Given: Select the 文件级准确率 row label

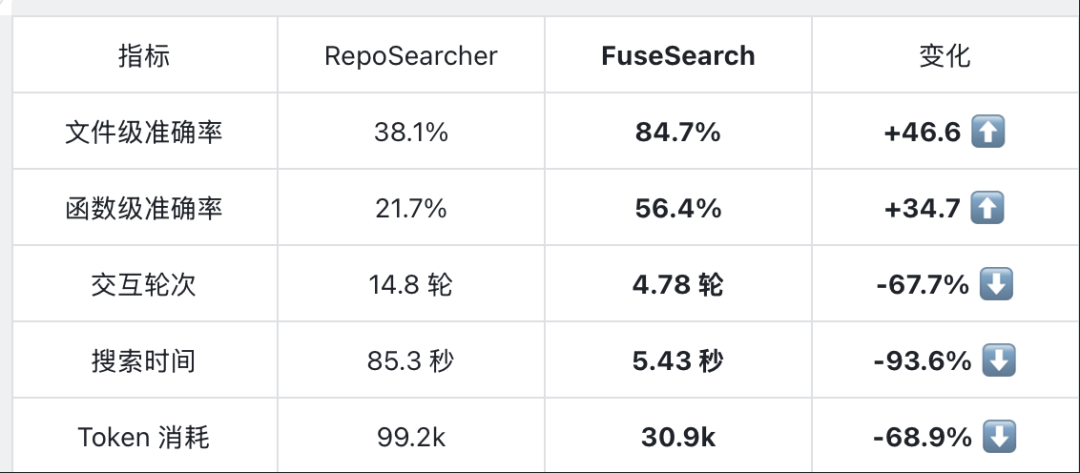Looking at the screenshot, I should [x=144, y=132].
